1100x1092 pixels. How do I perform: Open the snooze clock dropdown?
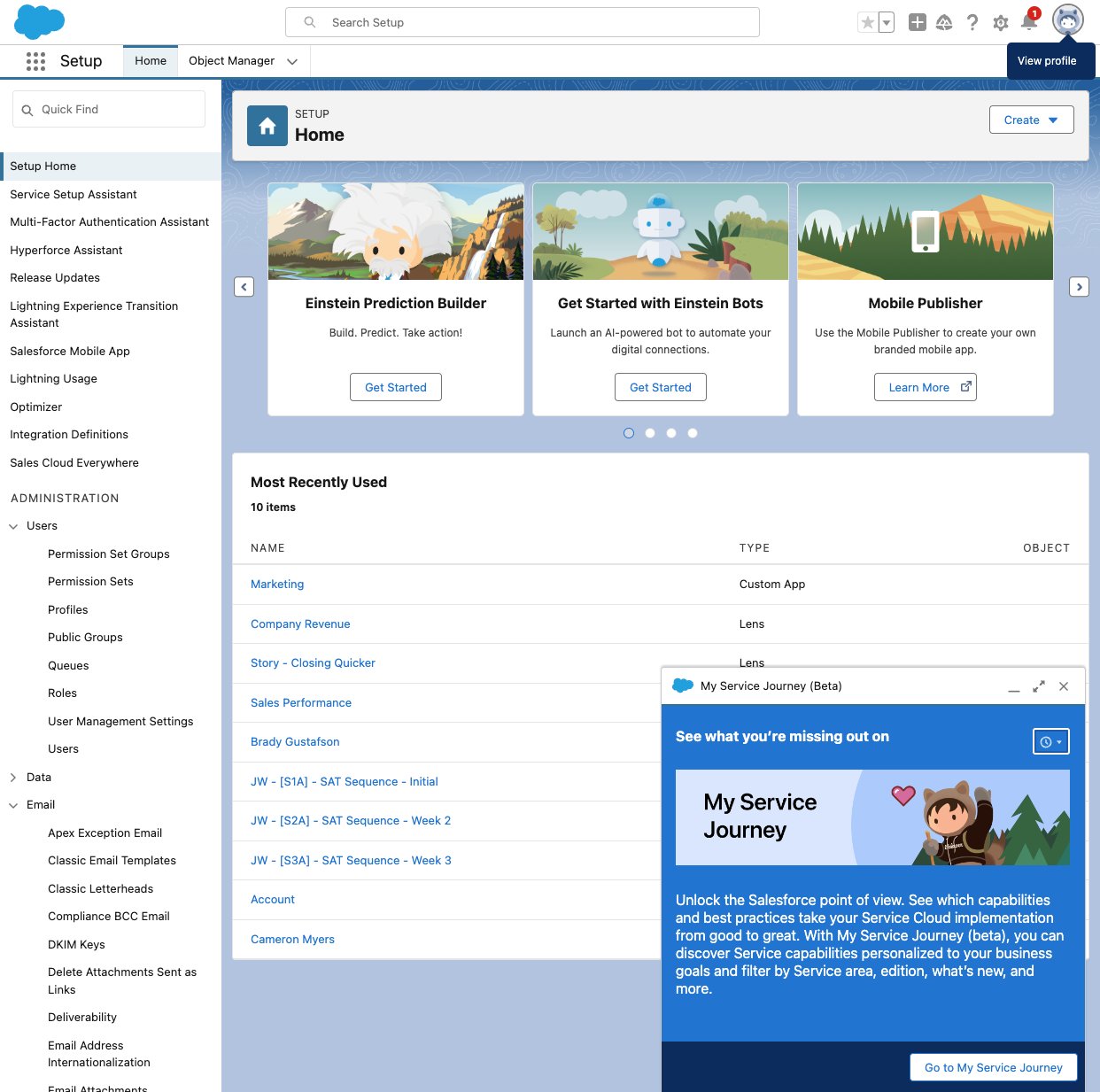pyautogui.click(x=1051, y=741)
